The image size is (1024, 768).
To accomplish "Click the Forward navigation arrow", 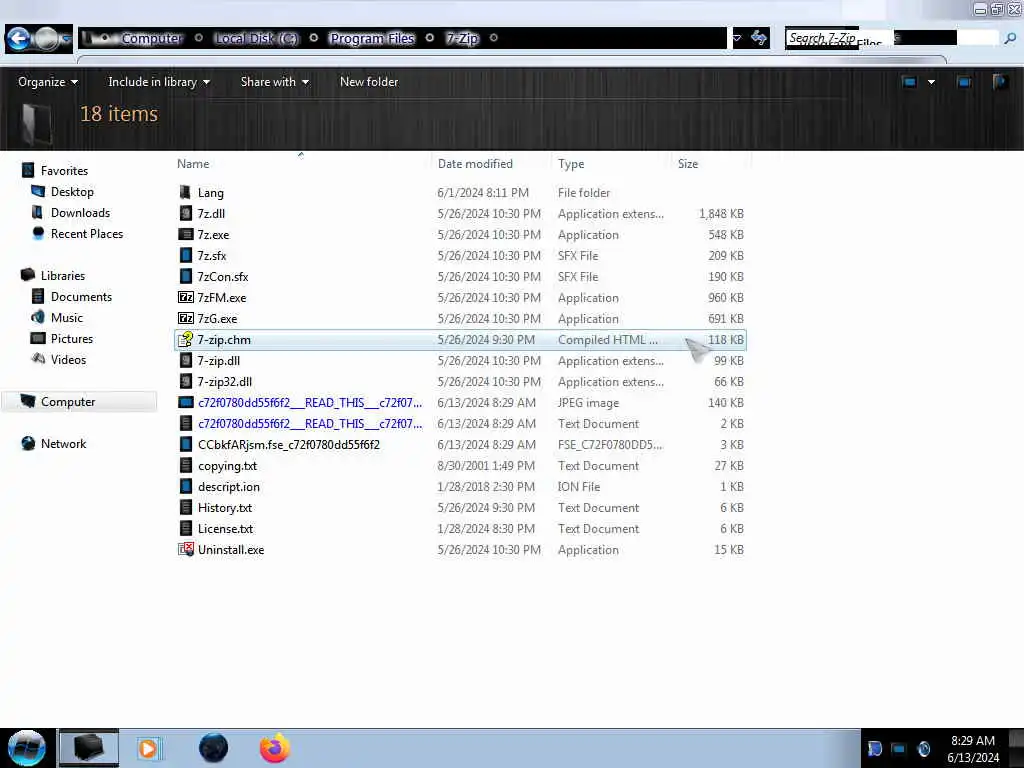I will click(46, 39).
